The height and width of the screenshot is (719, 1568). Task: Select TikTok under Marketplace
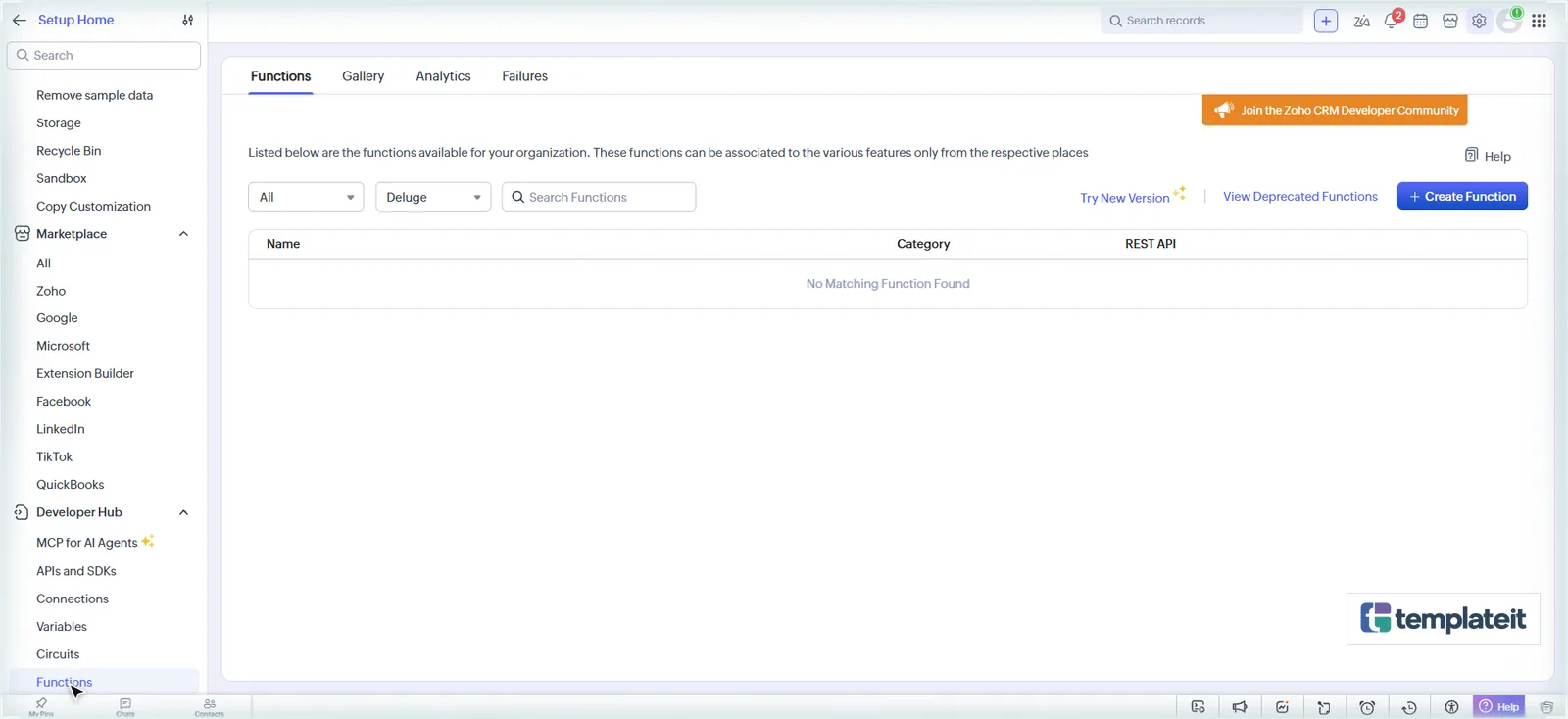coord(54,456)
